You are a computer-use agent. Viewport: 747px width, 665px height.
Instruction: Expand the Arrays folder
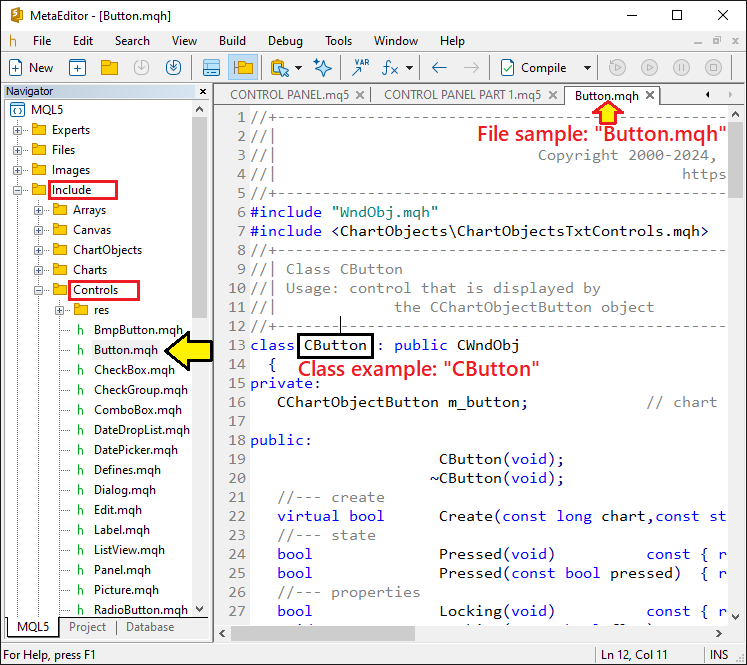pyautogui.click(x=39, y=210)
